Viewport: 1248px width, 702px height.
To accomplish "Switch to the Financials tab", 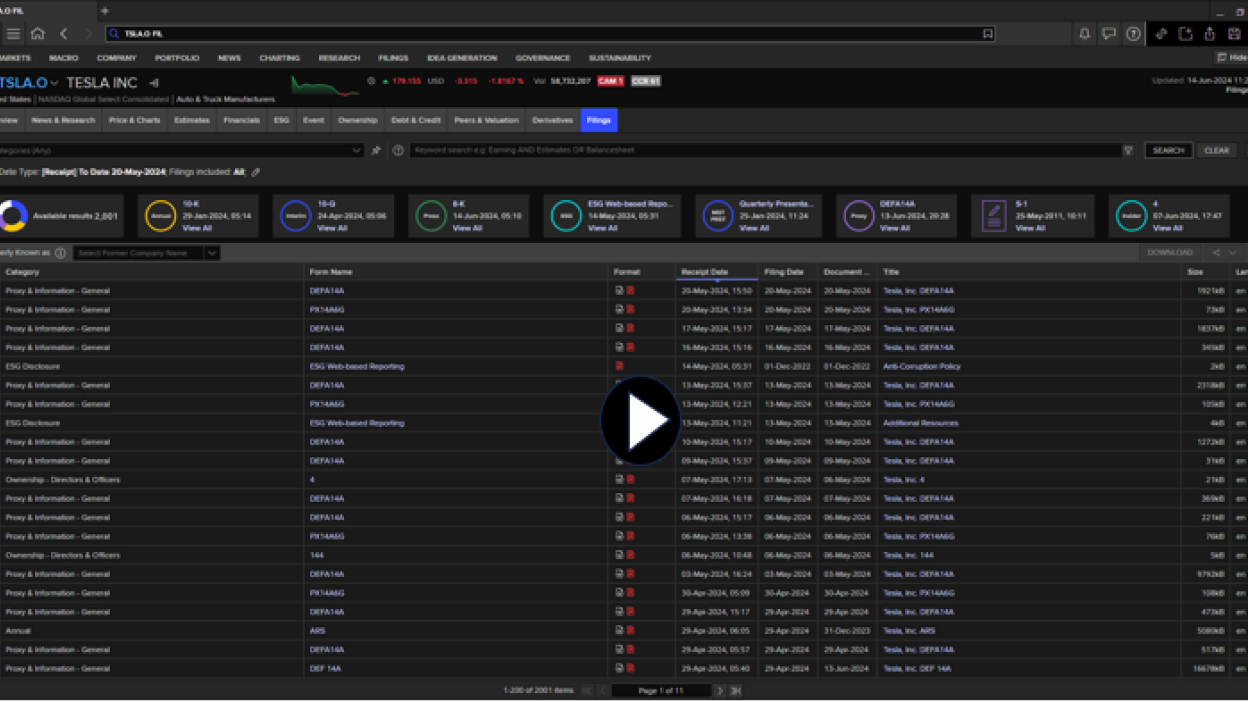I will pos(241,120).
